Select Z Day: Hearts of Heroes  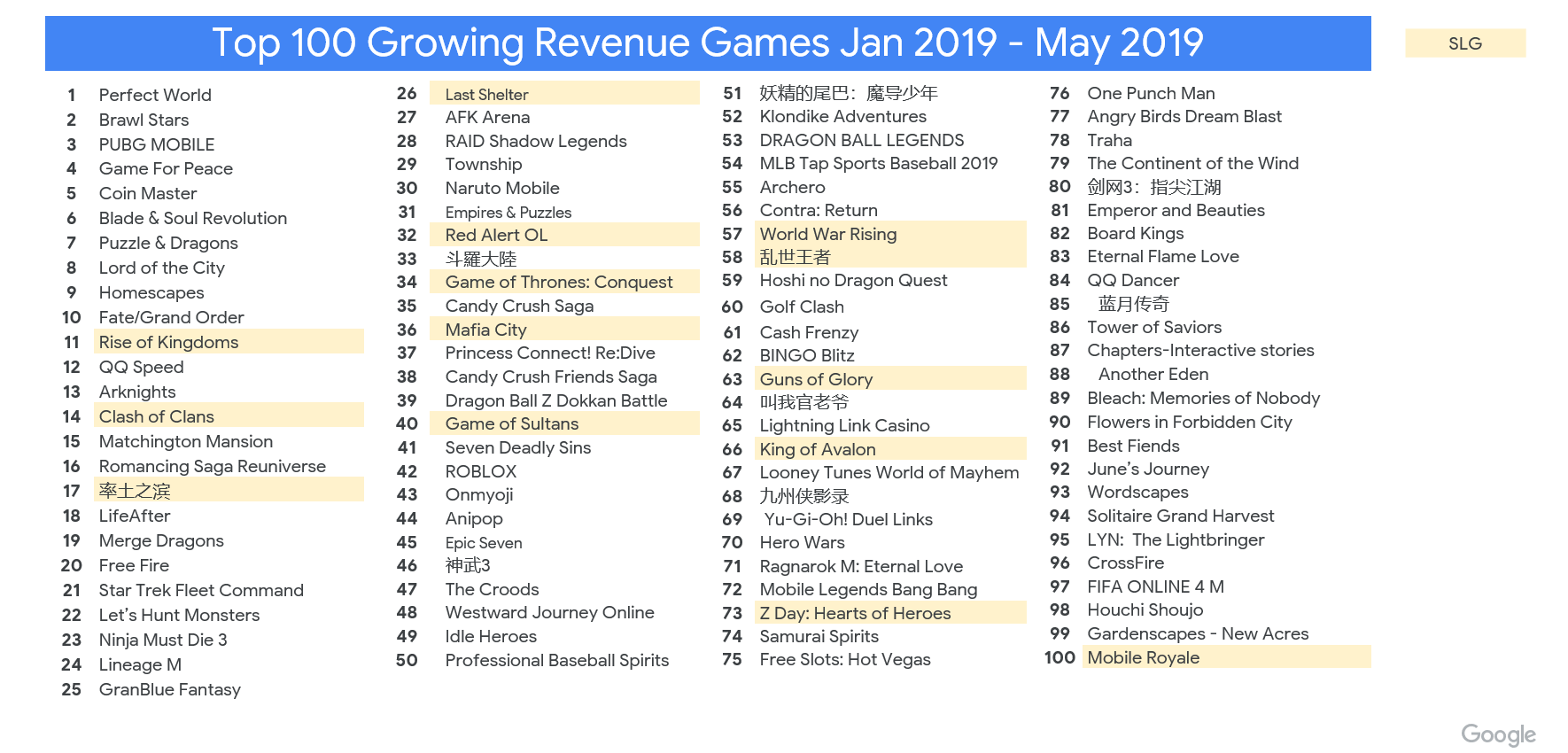[855, 613]
